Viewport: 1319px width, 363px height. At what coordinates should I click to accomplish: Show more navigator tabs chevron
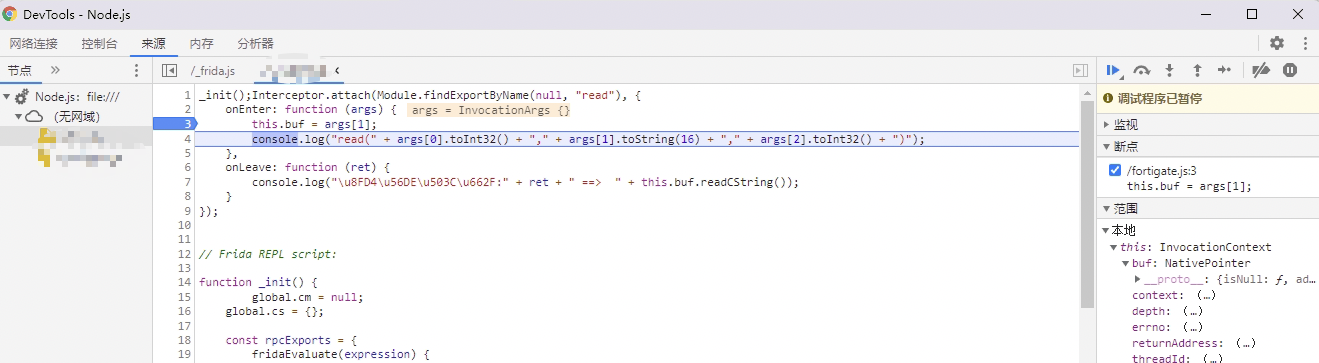(55, 70)
